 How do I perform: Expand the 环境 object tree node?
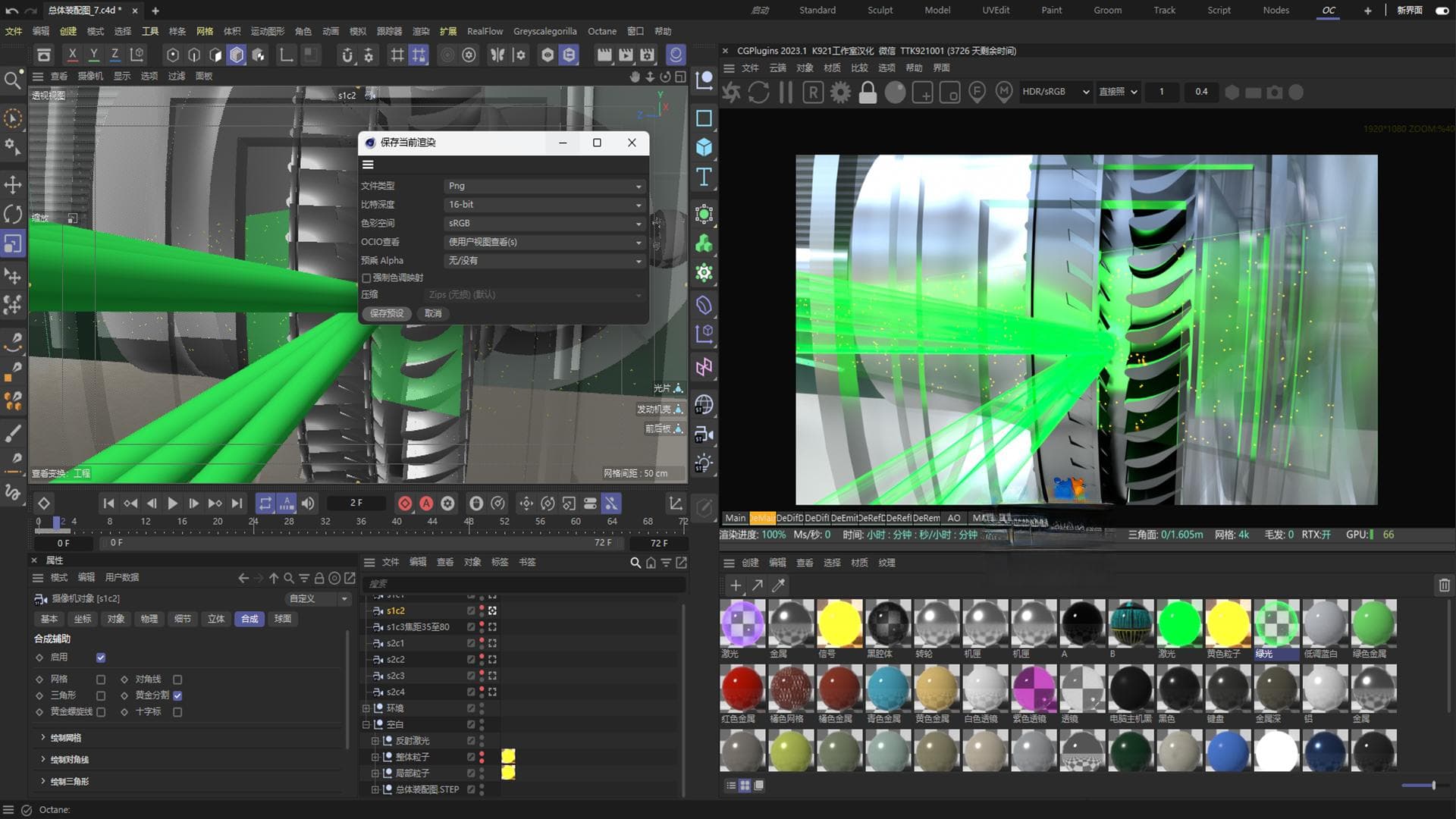coord(366,708)
